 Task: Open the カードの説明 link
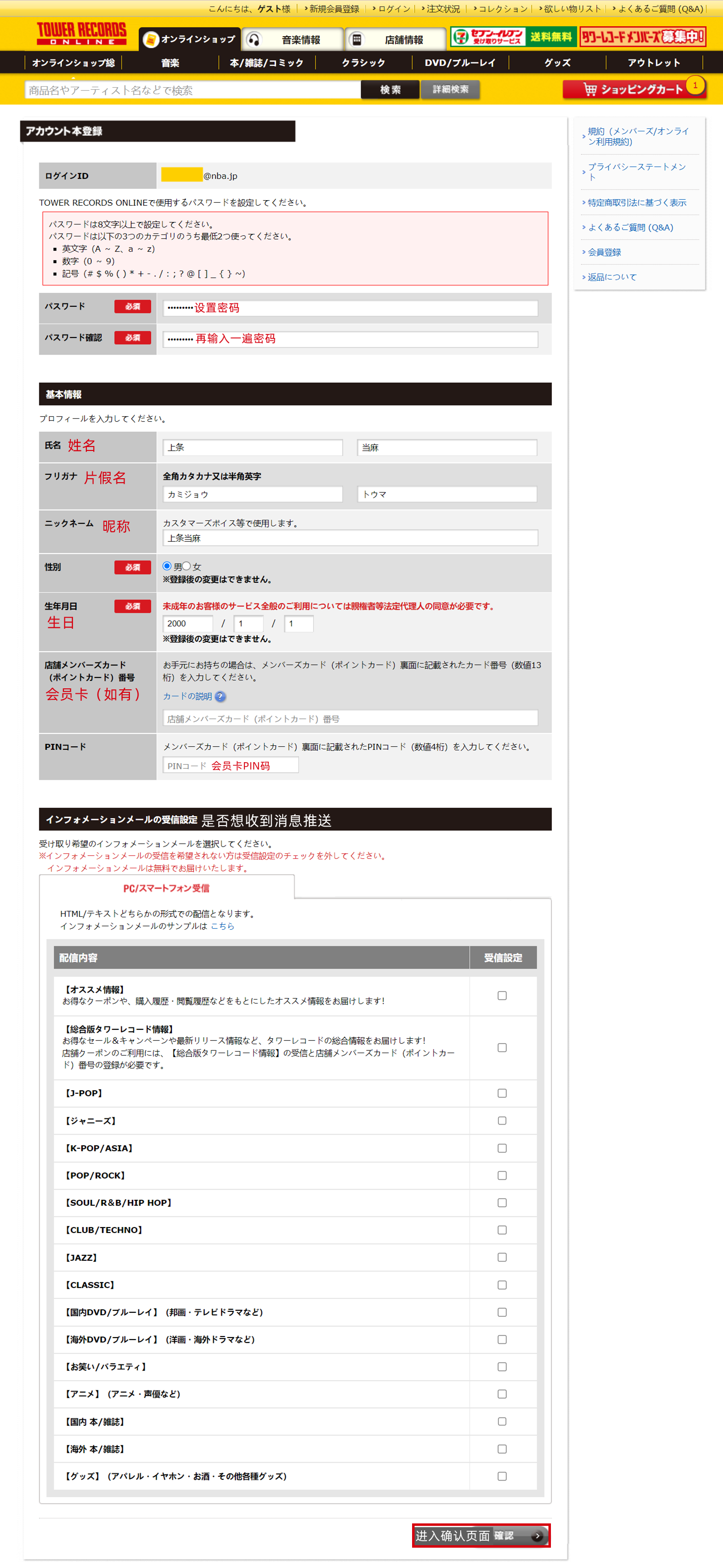(187, 696)
